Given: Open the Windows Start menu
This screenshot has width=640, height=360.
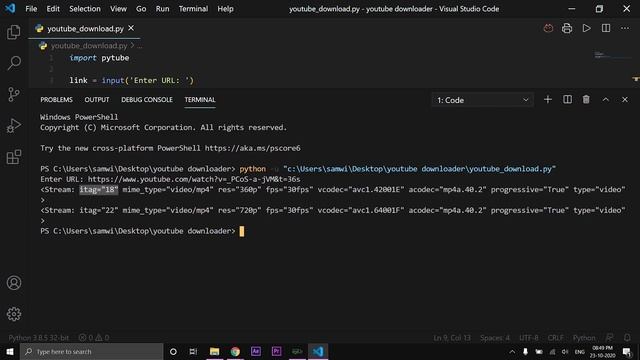Looking at the screenshot, I should coord(10,351).
